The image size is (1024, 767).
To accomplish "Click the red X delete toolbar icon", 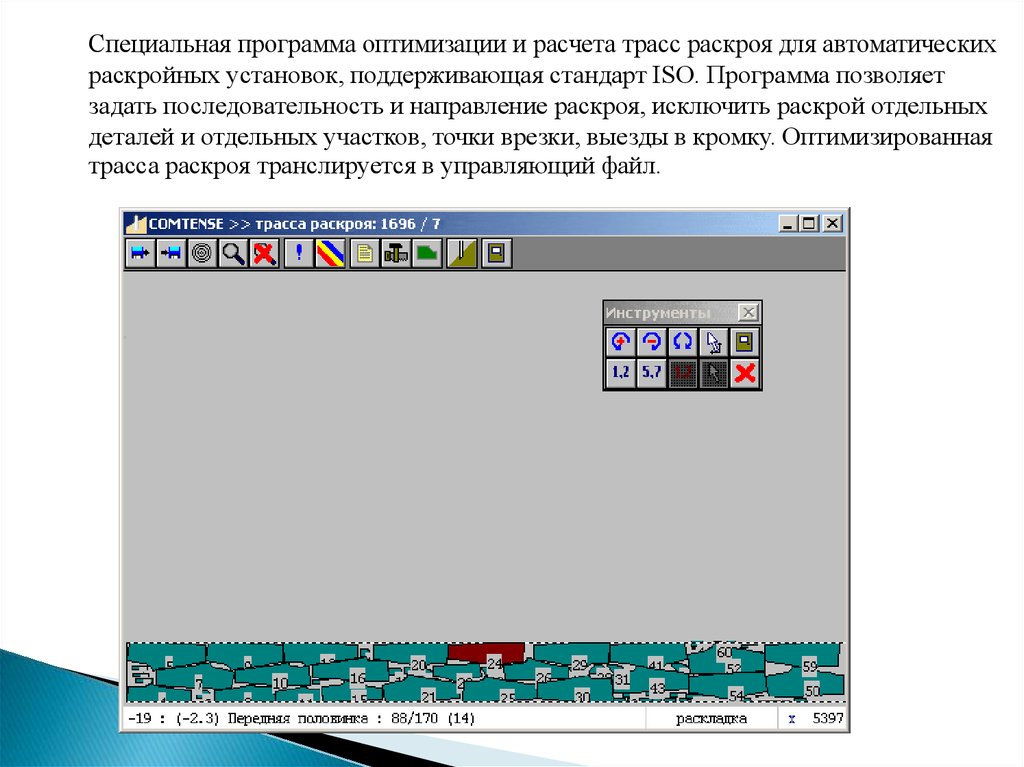I will [x=264, y=254].
